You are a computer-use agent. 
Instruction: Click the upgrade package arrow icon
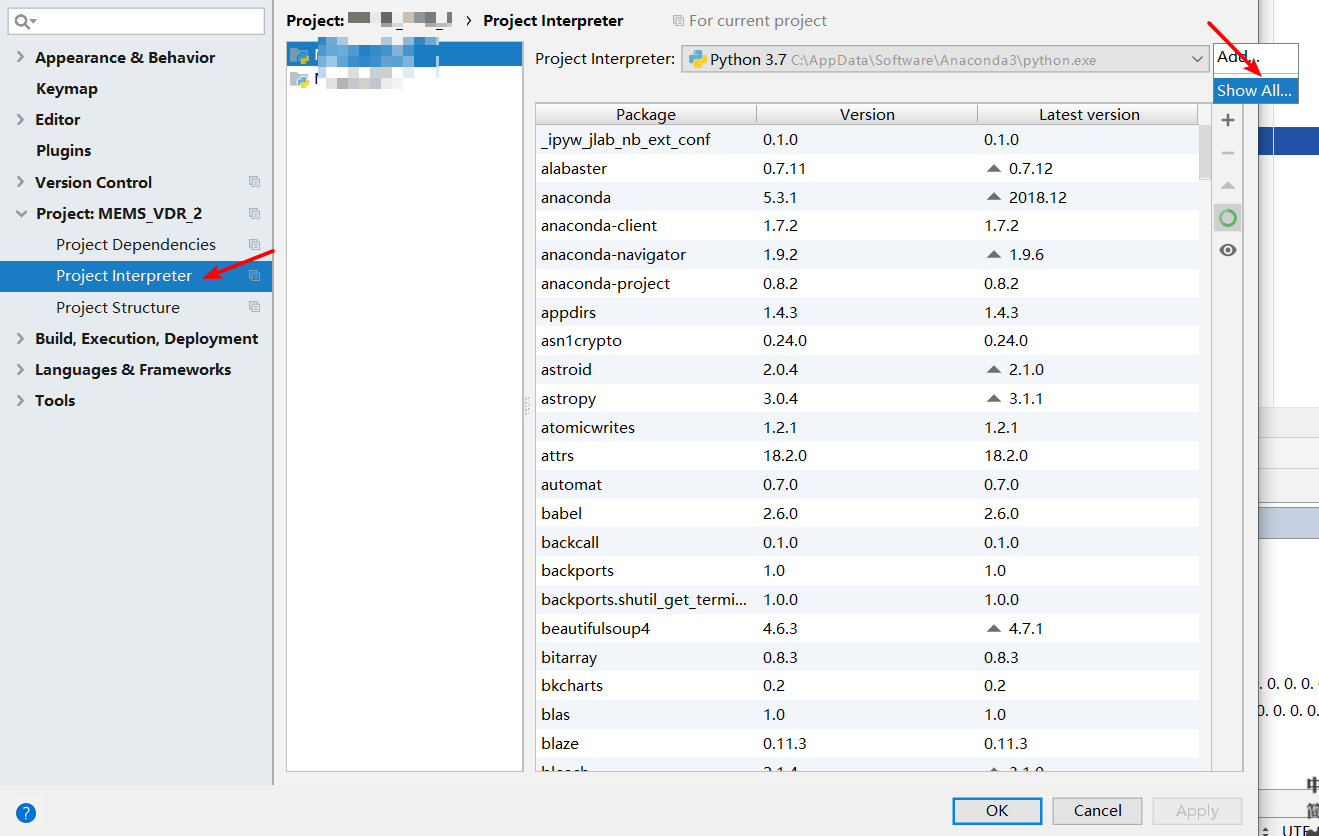pos(1228,185)
